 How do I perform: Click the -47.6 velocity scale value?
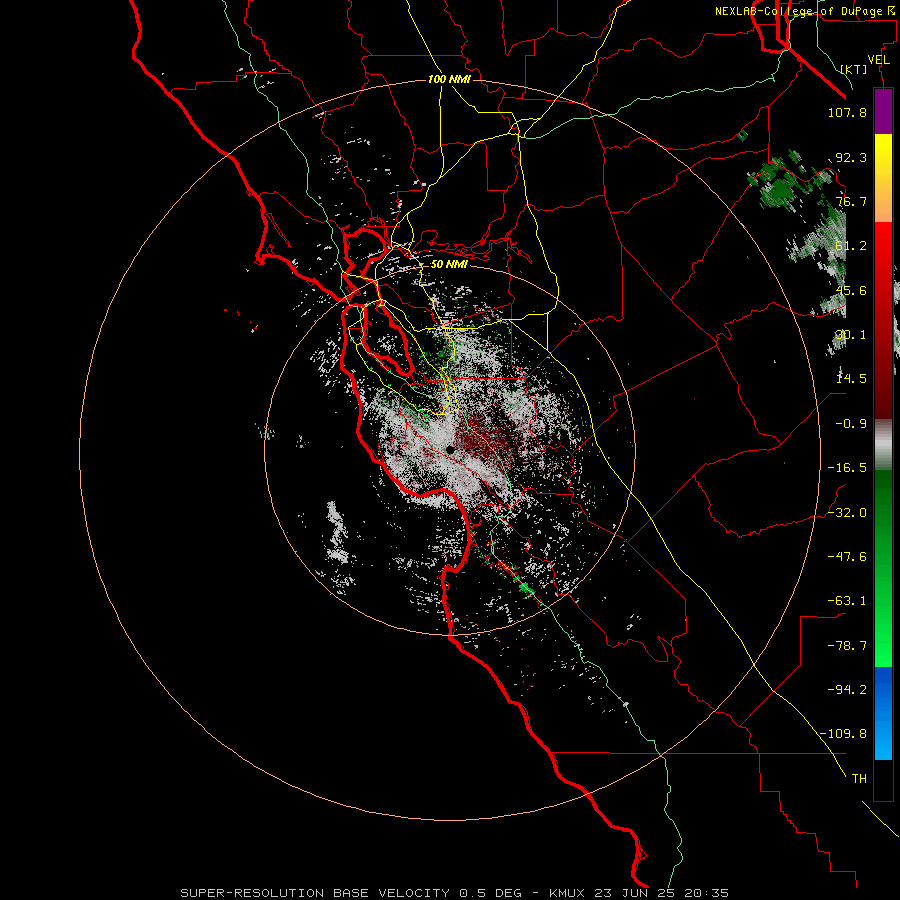pos(847,557)
